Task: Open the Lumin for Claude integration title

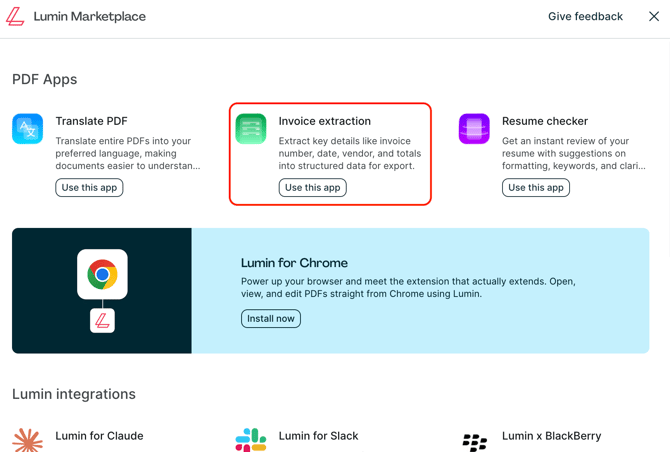Action: (99, 436)
